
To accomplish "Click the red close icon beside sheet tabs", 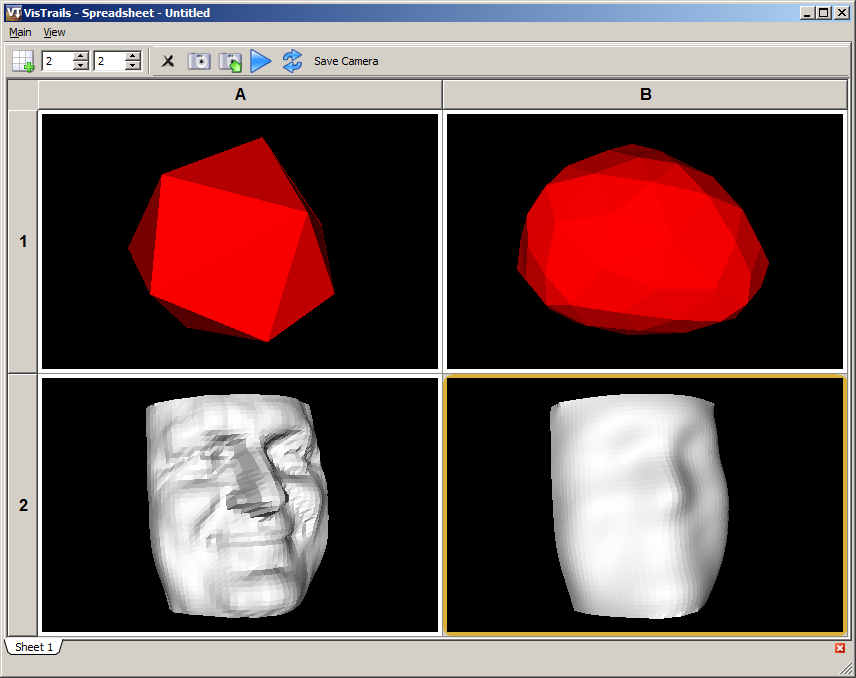I will click(840, 648).
